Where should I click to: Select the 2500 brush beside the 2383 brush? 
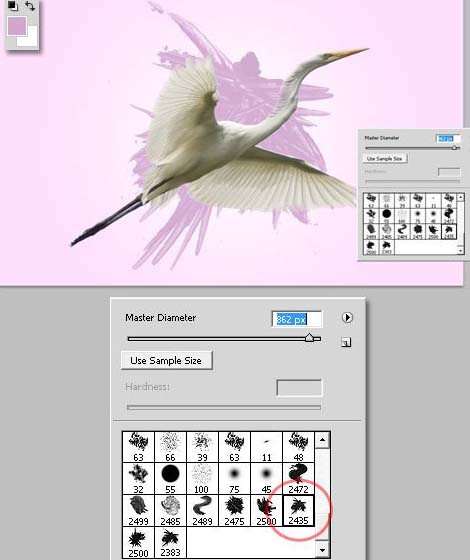[138, 542]
